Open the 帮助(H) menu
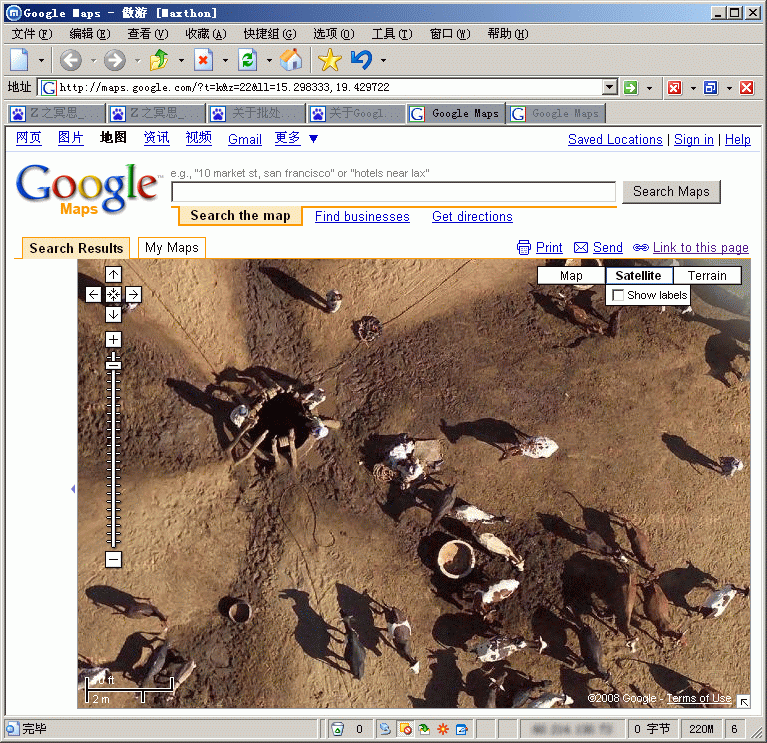Image resolution: width=767 pixels, height=743 pixels. (508, 34)
